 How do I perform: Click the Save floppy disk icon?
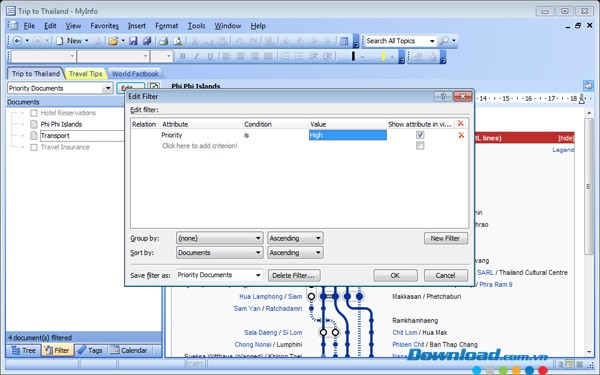click(133, 41)
